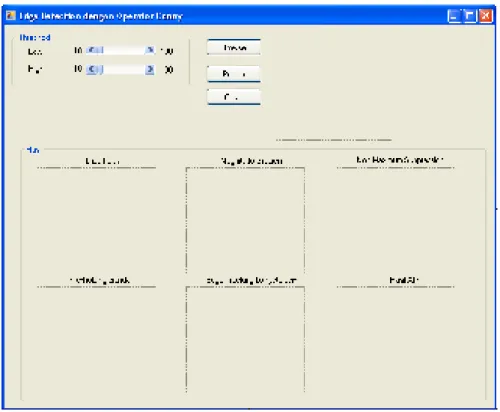The height and width of the screenshot is (412, 500).
Task: Click the lowest of the three stacked buttons
Action: tap(234, 97)
